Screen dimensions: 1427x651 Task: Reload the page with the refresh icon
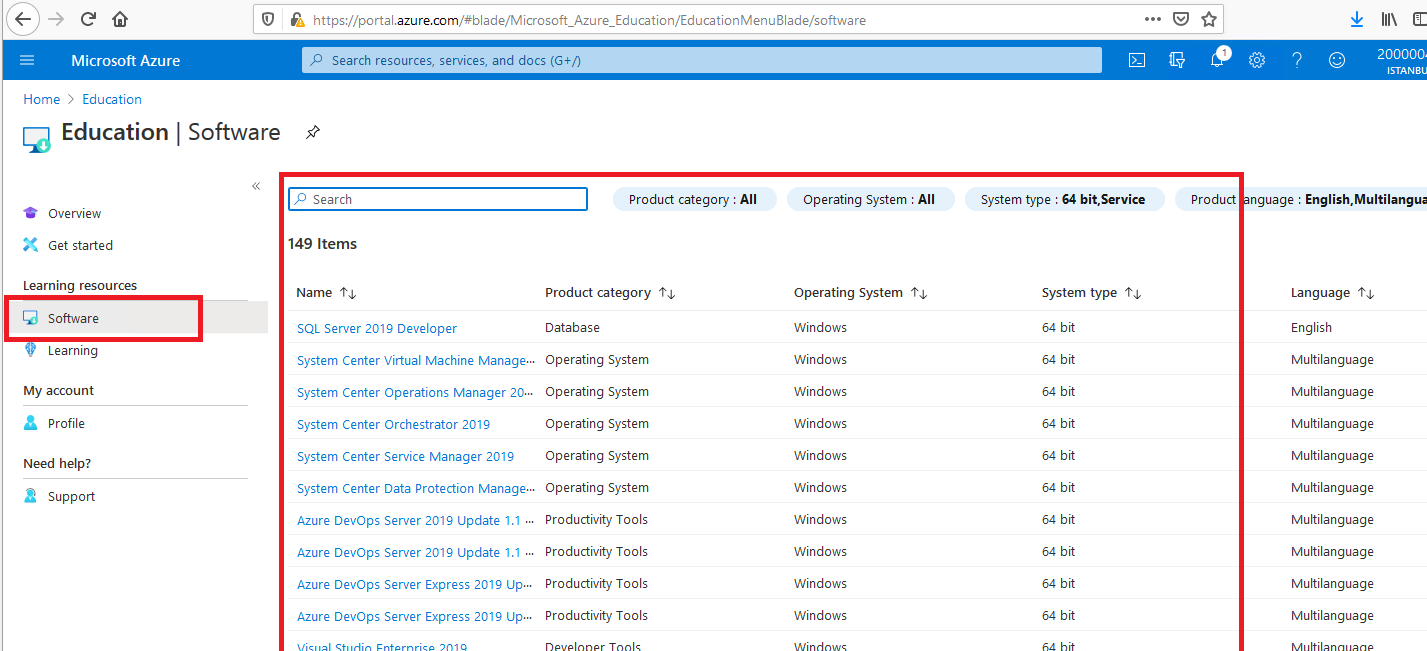coord(88,19)
